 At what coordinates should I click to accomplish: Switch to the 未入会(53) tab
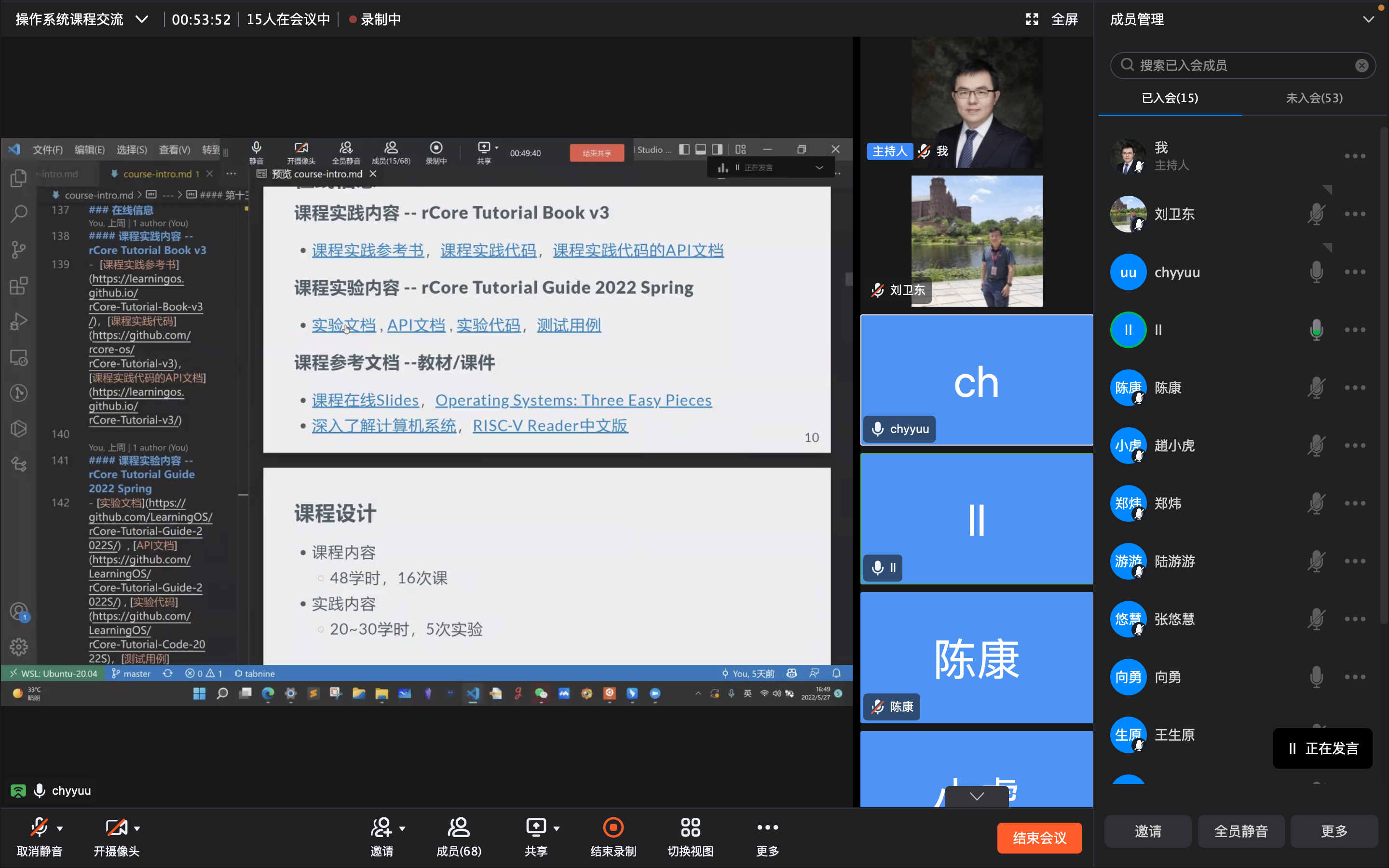pos(1314,98)
